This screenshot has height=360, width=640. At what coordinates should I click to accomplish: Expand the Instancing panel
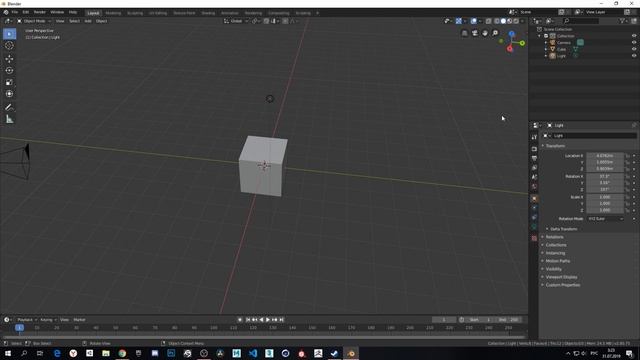point(555,253)
